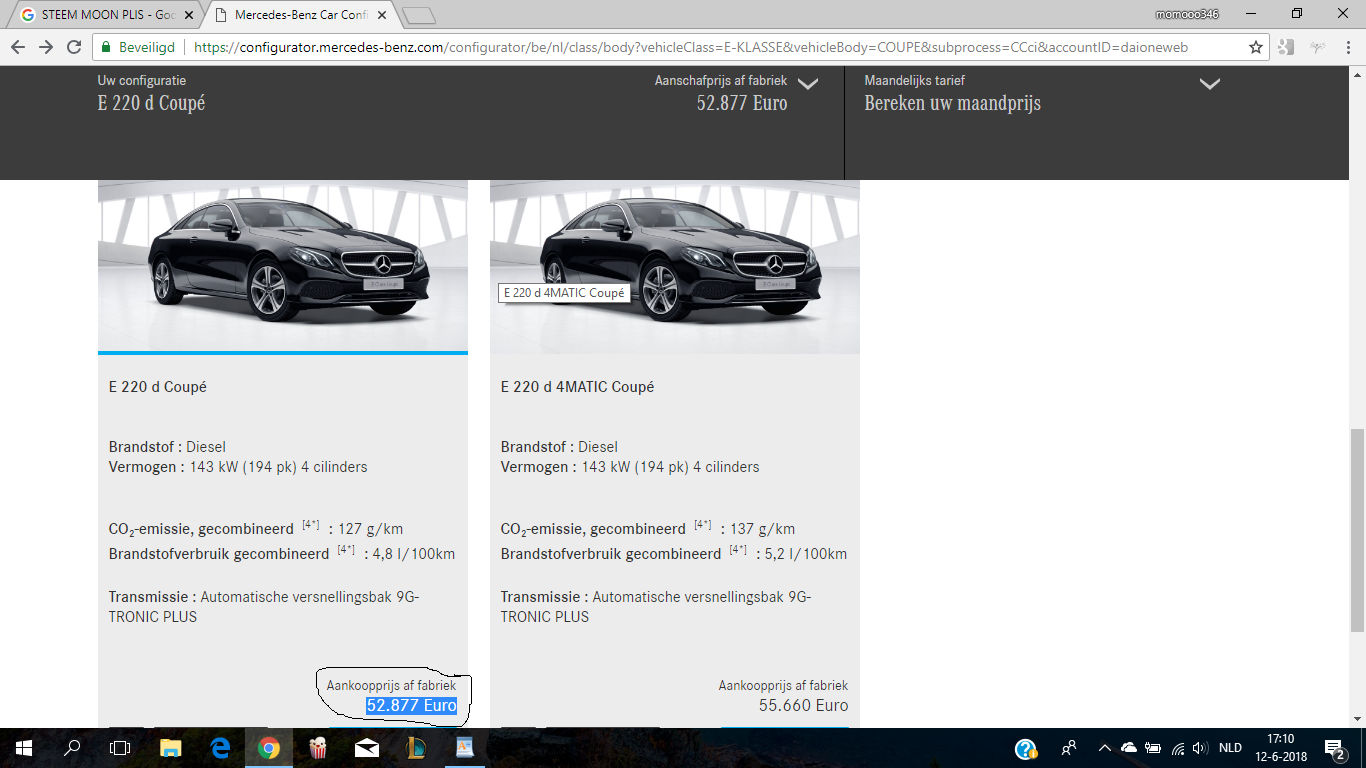
Task: Open footnote [4*] beside 4,8 l/100km
Action: pyautogui.click(x=347, y=549)
